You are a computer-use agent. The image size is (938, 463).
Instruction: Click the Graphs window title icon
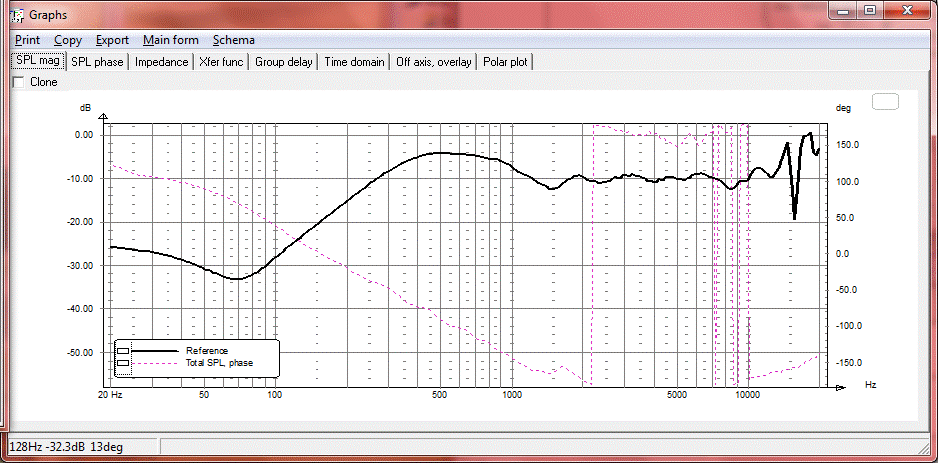point(18,14)
